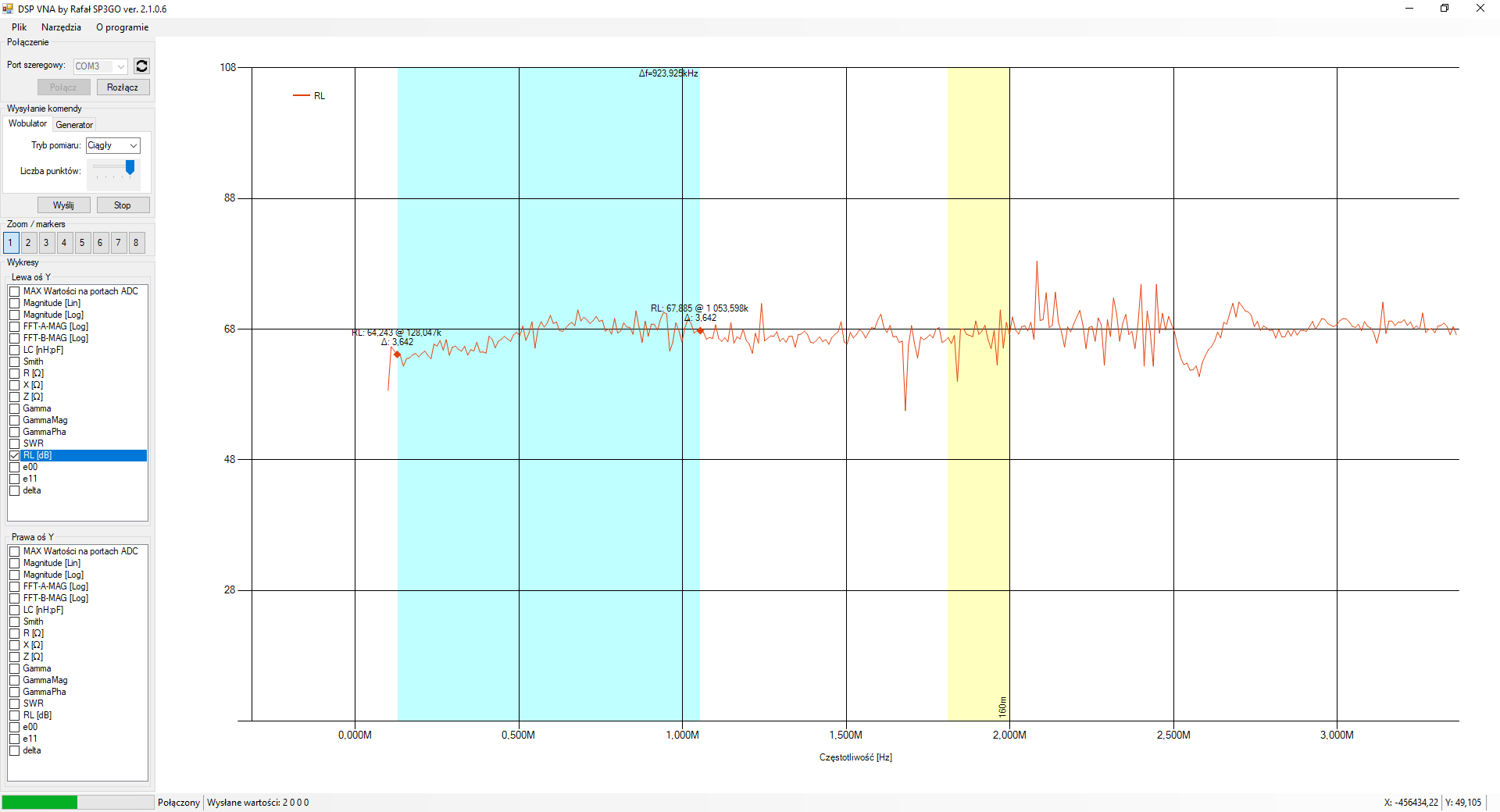Open the Plik menu

(x=19, y=27)
